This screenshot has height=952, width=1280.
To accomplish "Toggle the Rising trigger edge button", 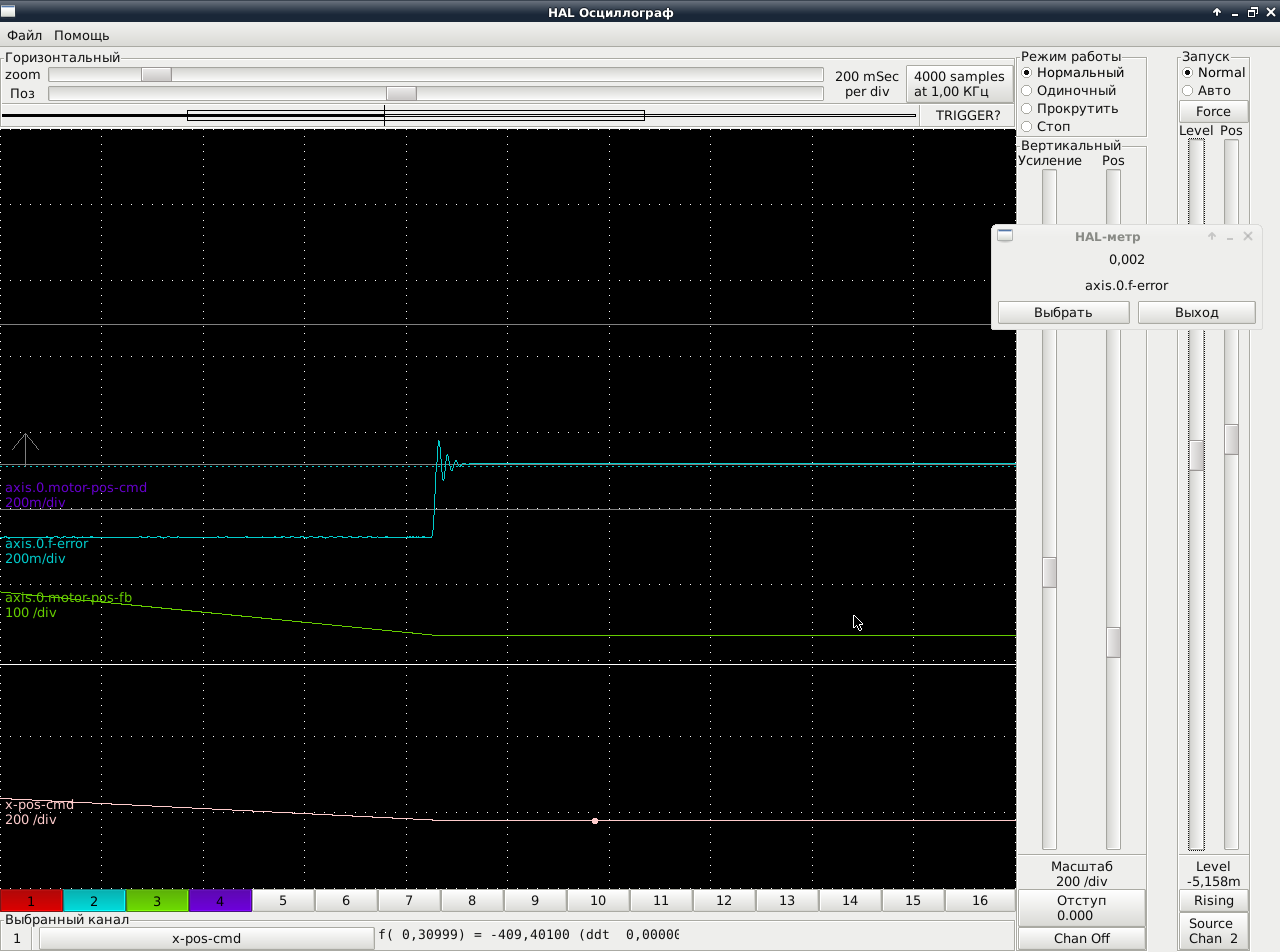I will 1213,900.
